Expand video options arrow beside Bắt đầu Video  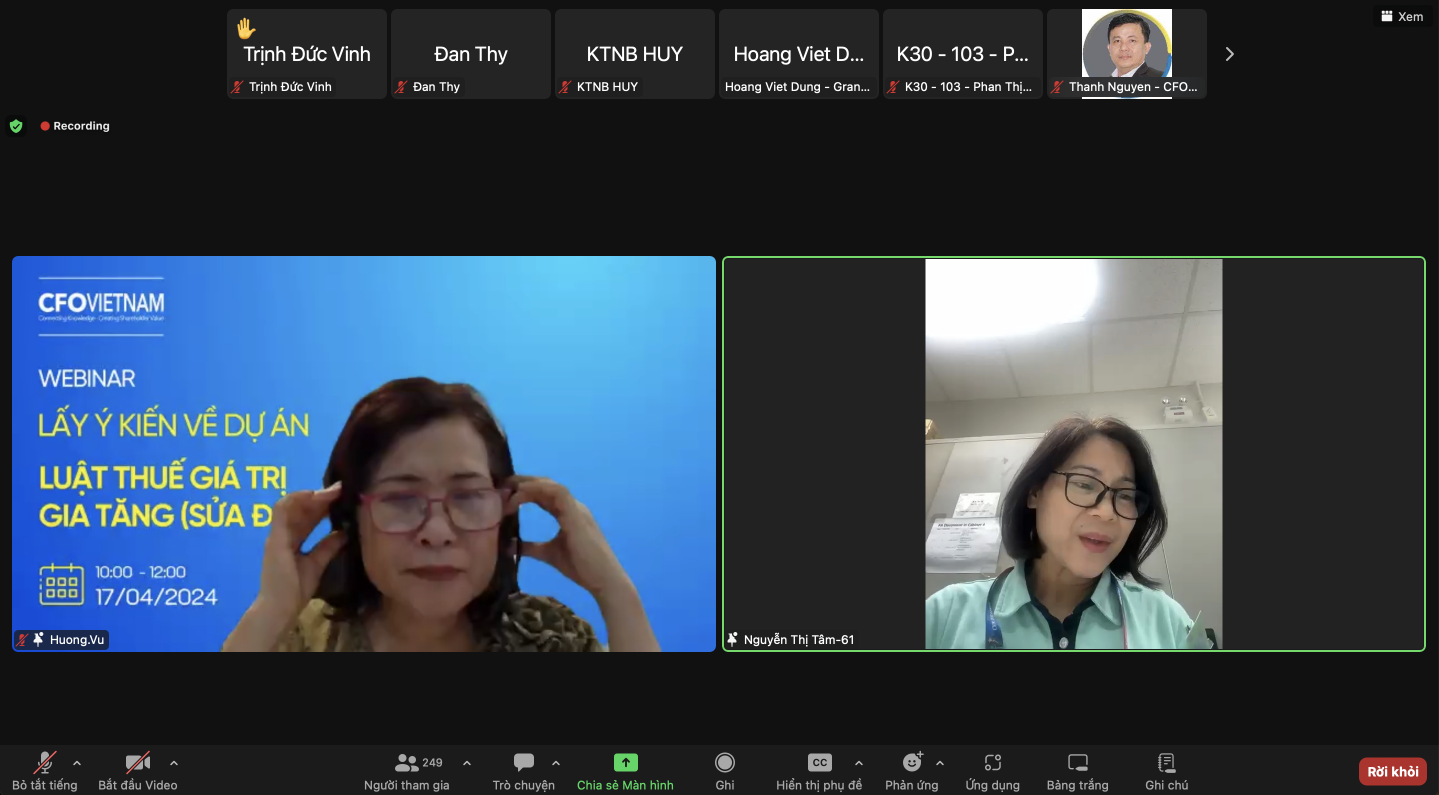(x=174, y=763)
